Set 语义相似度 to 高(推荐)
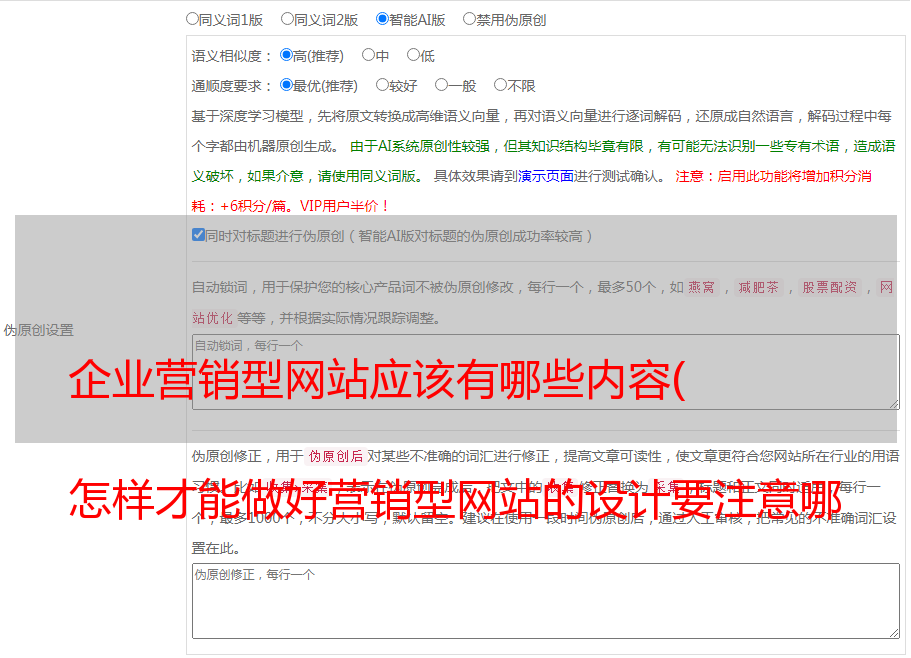The image size is (911, 658). [x=286, y=55]
